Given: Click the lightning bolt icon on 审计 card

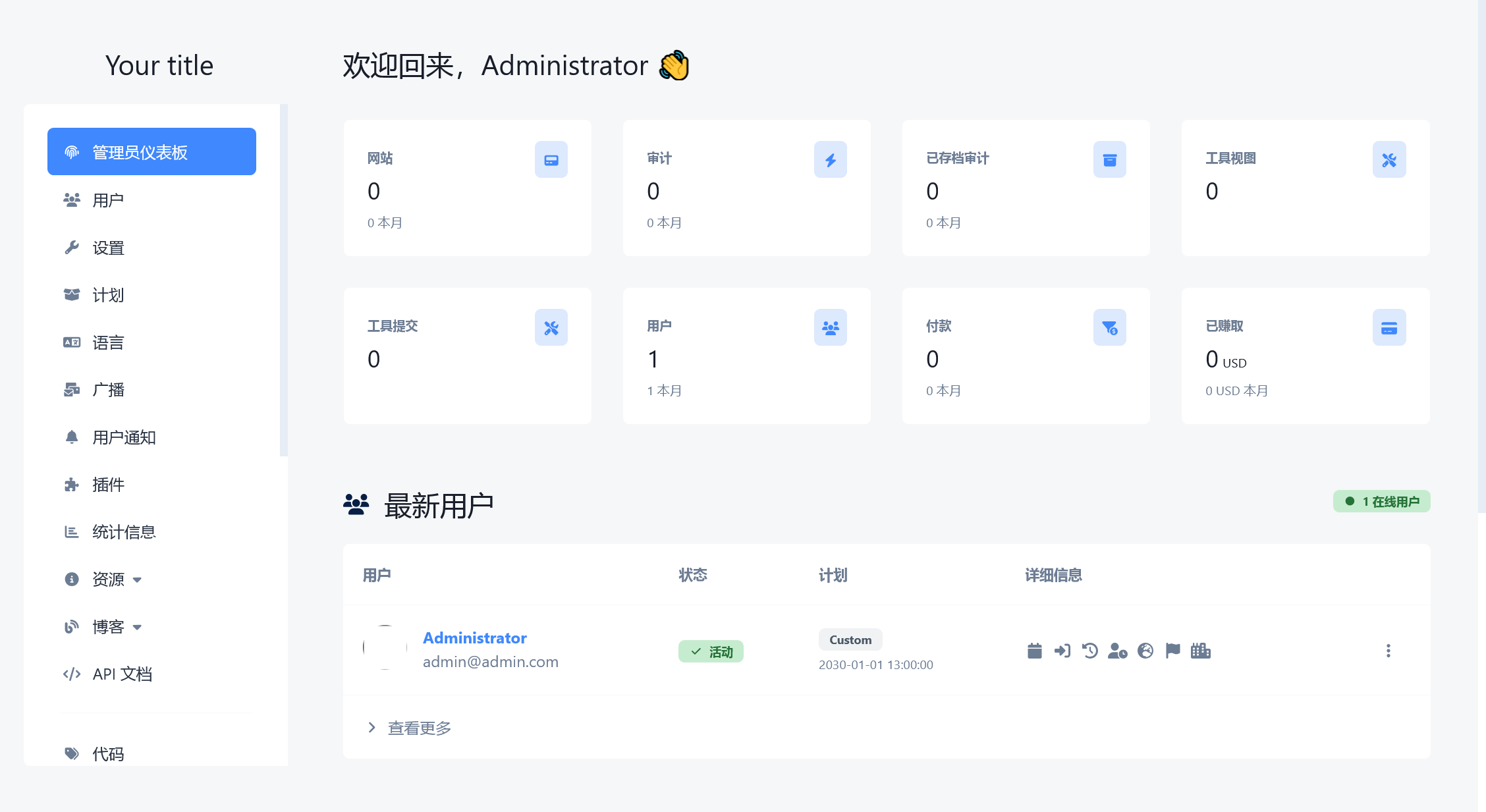Looking at the screenshot, I should (830, 159).
